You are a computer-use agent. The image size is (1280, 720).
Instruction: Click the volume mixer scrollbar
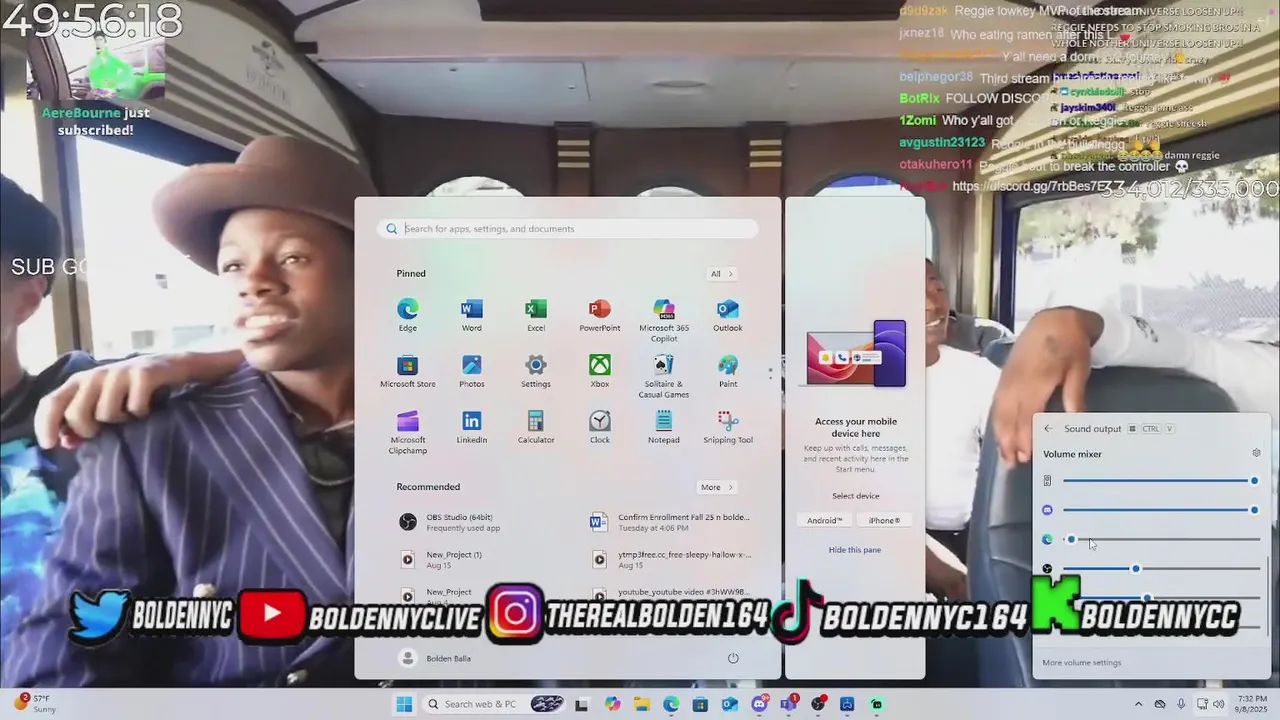point(1268,598)
